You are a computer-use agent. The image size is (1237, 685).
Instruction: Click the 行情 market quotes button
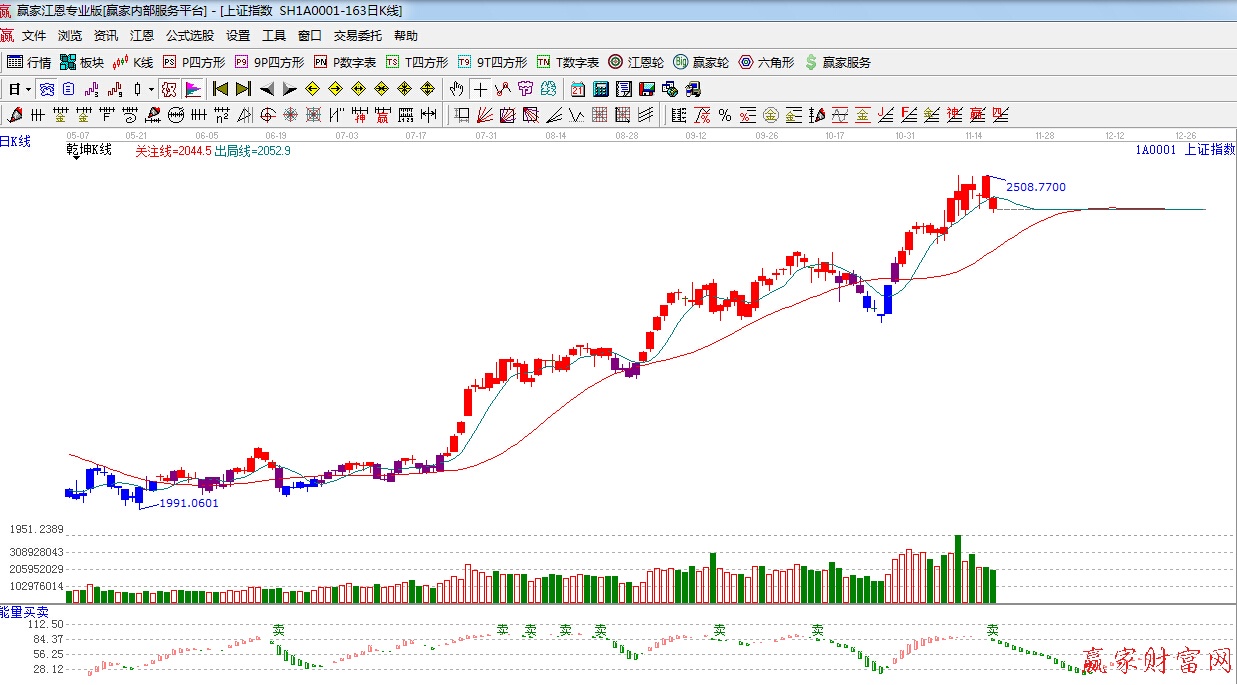(x=30, y=62)
